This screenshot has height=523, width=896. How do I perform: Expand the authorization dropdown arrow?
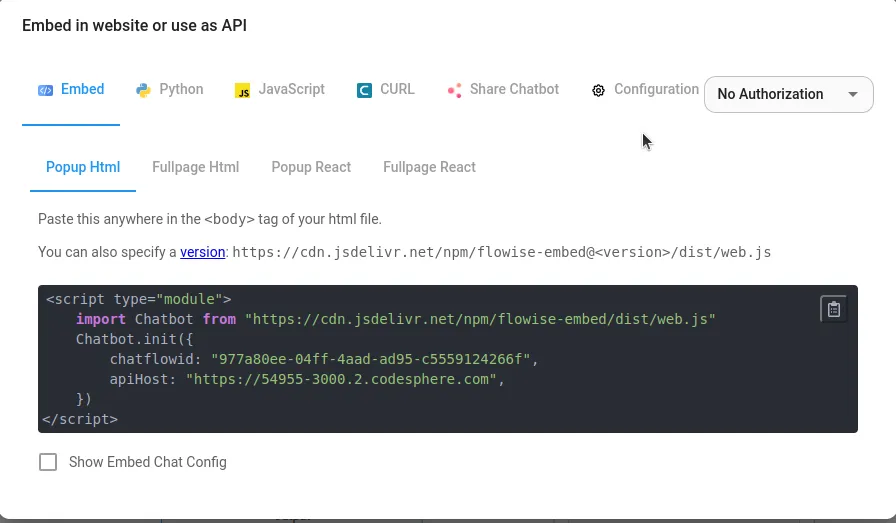pyautogui.click(x=853, y=94)
